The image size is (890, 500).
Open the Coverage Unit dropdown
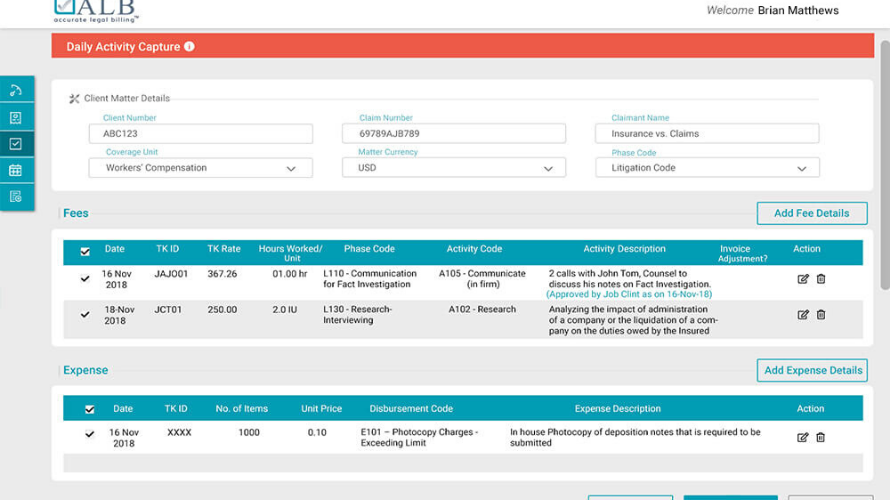(x=200, y=168)
